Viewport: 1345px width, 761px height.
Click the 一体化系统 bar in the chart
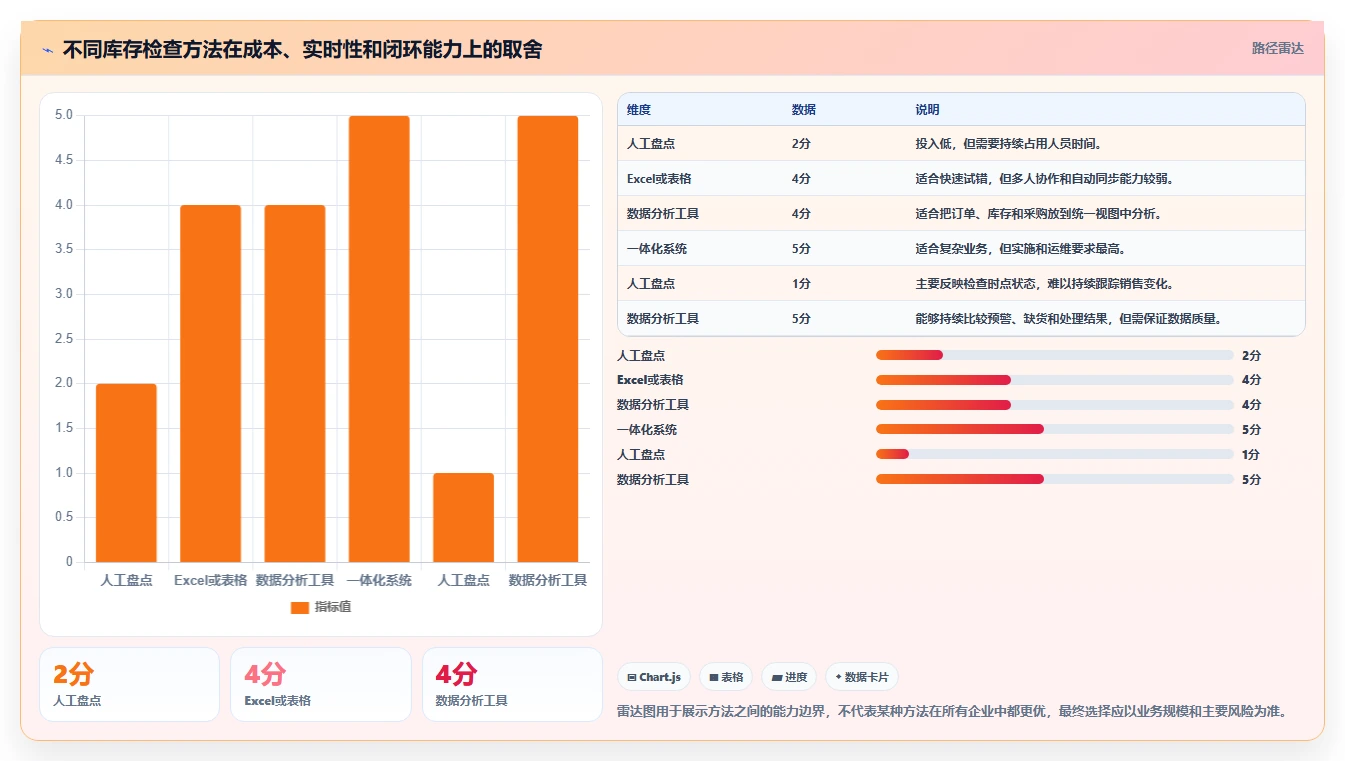pos(379,339)
